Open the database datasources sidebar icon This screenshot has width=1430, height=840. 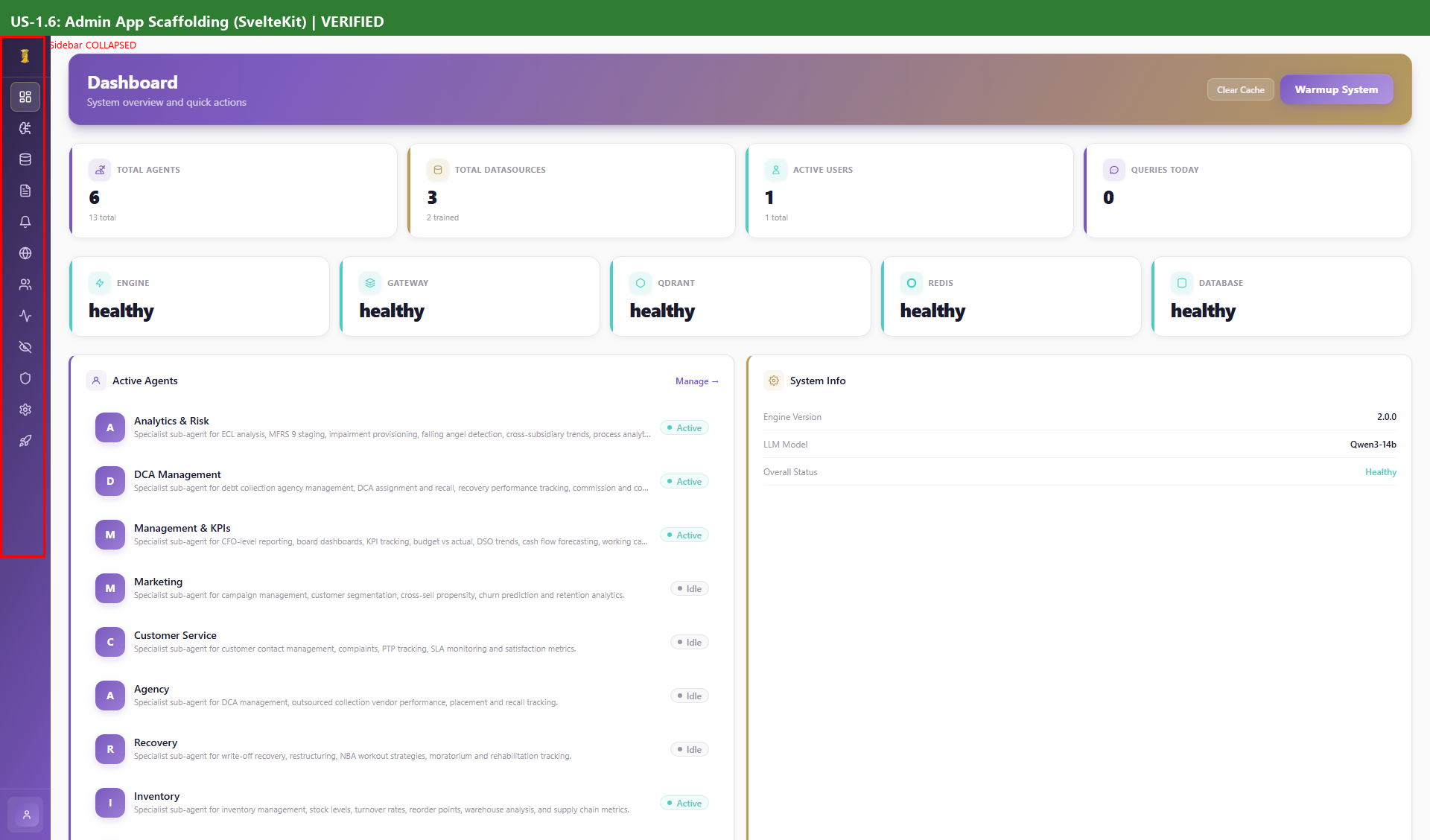point(25,159)
